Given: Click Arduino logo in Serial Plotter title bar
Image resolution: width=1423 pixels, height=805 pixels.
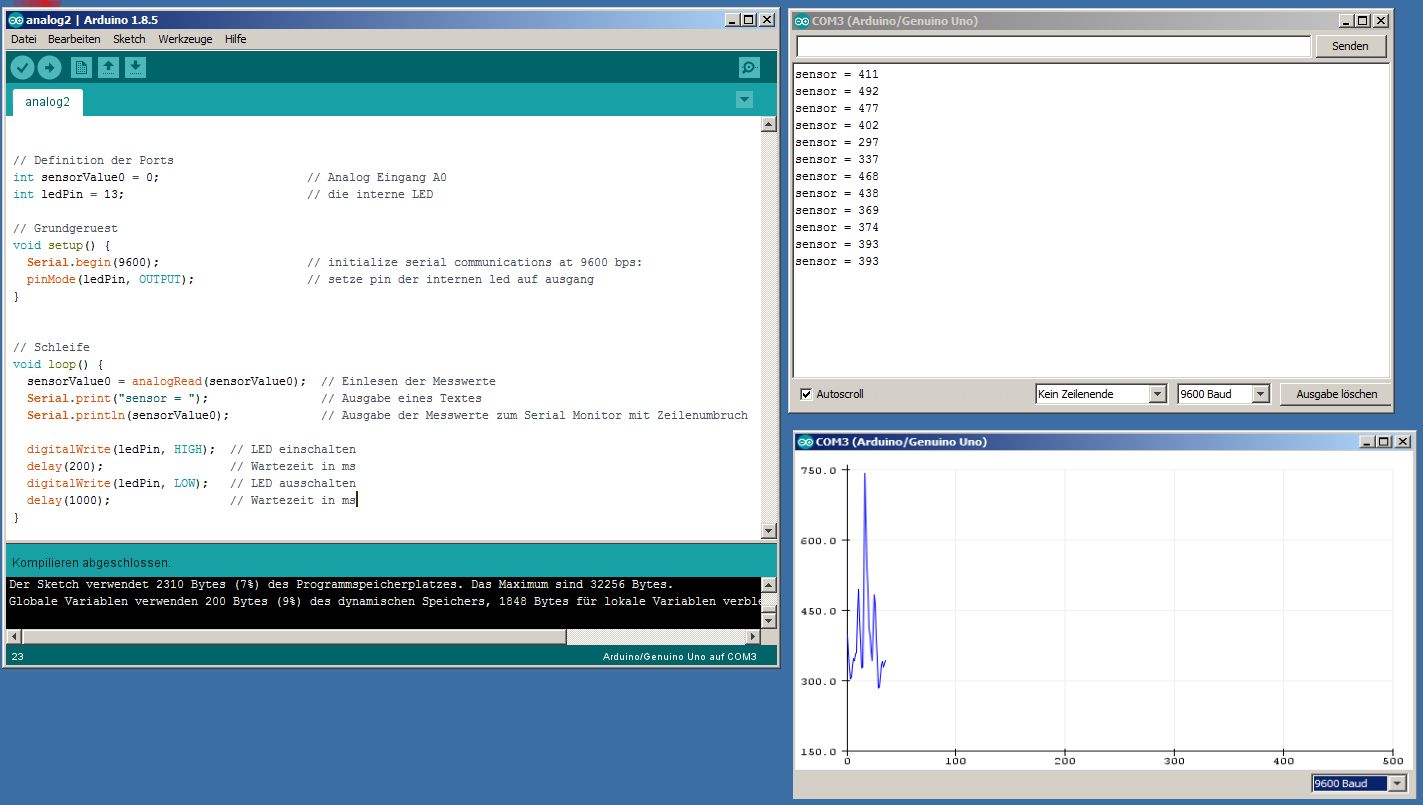Looking at the screenshot, I should [x=805, y=442].
